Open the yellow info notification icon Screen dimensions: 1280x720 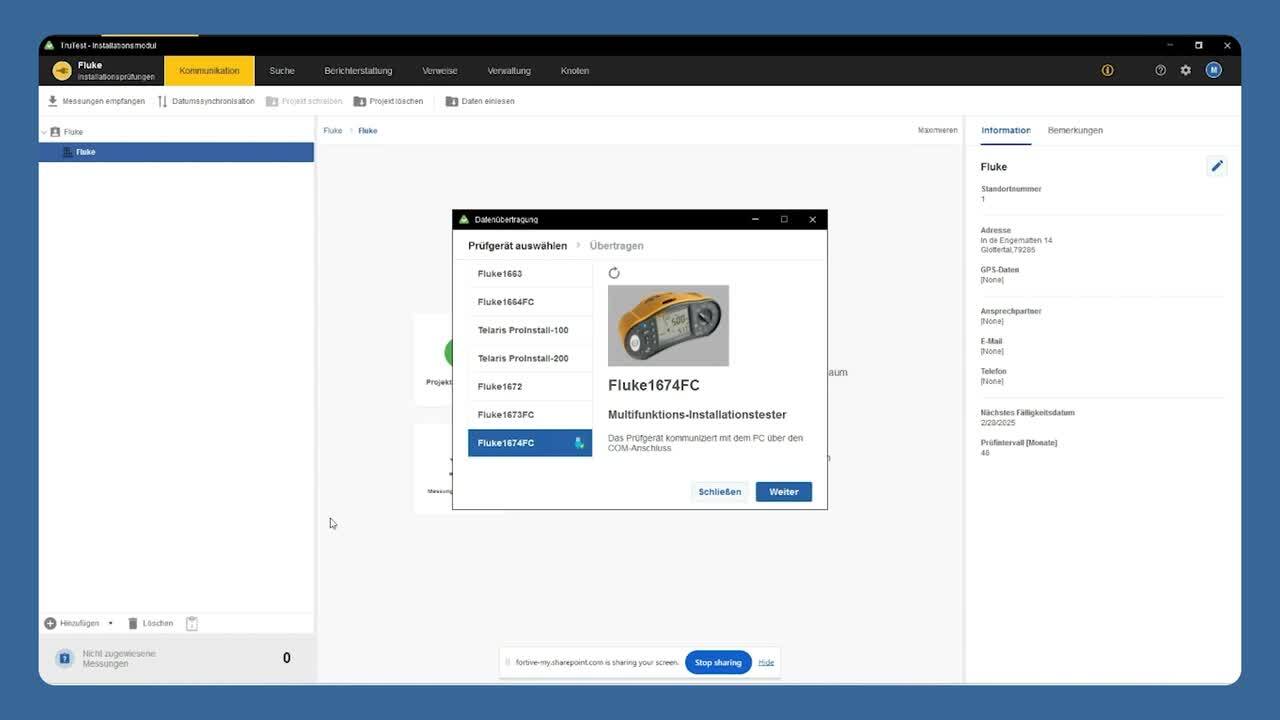[1107, 70]
